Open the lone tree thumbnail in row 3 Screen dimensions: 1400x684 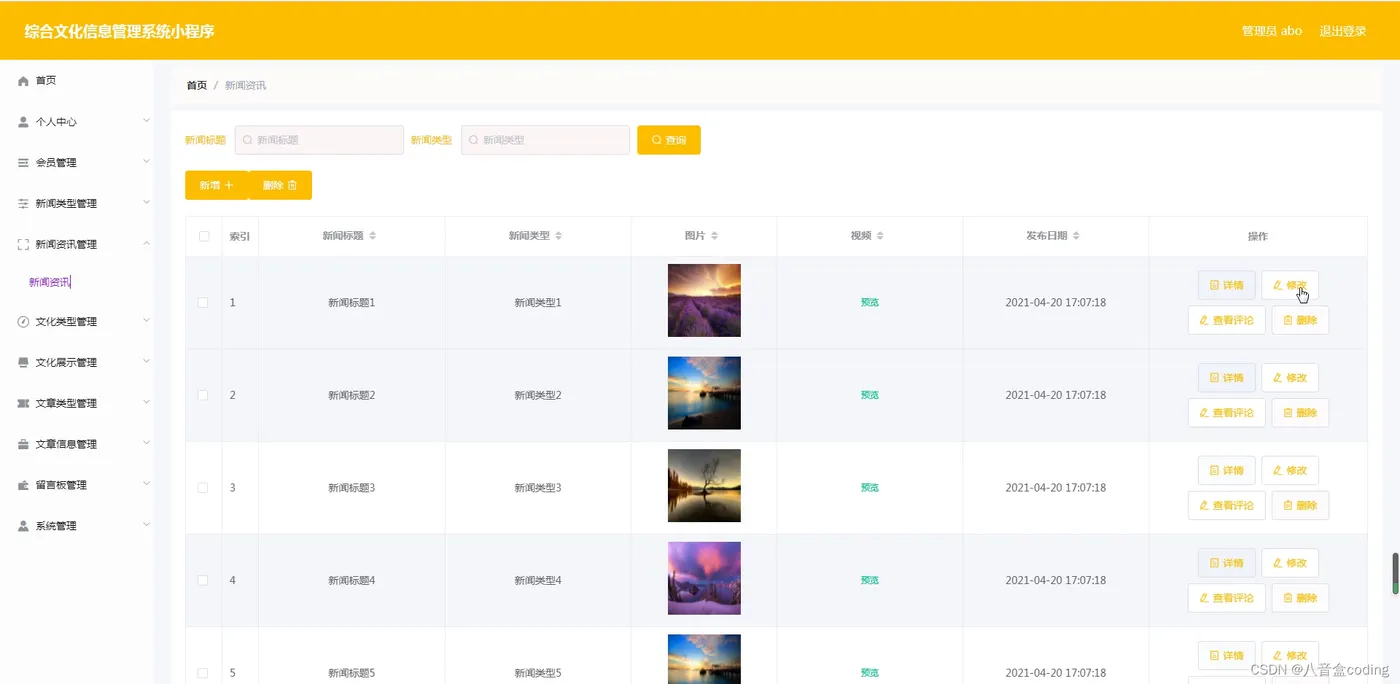pos(704,486)
